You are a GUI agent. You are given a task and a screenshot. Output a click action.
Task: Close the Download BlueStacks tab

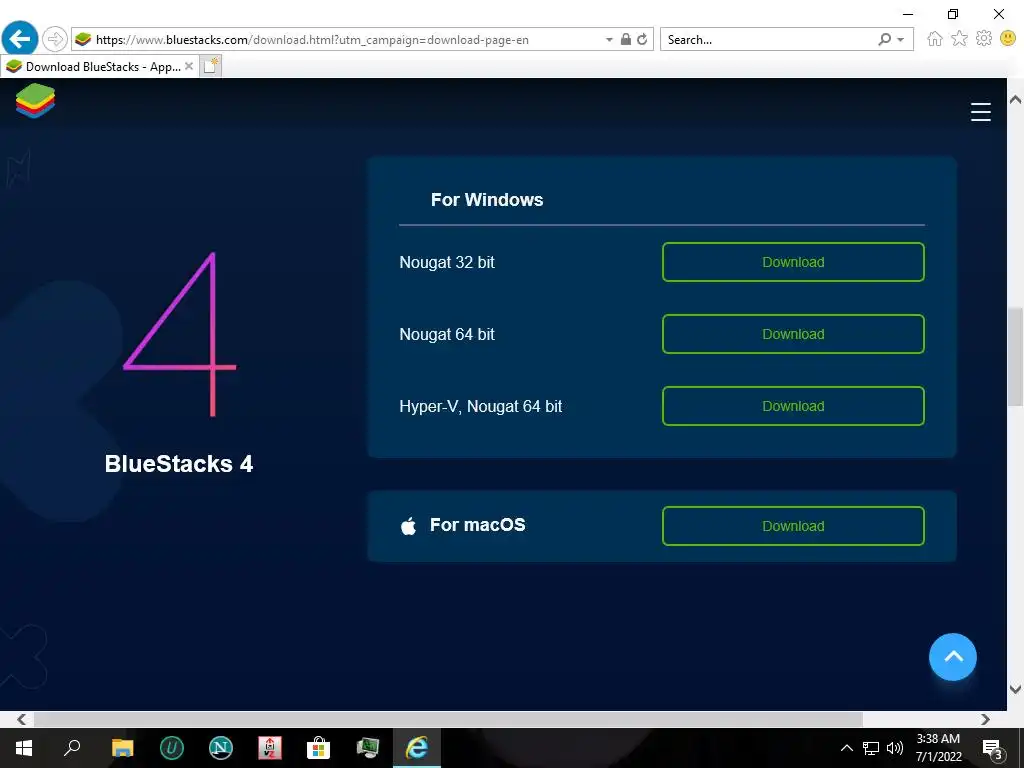189,66
